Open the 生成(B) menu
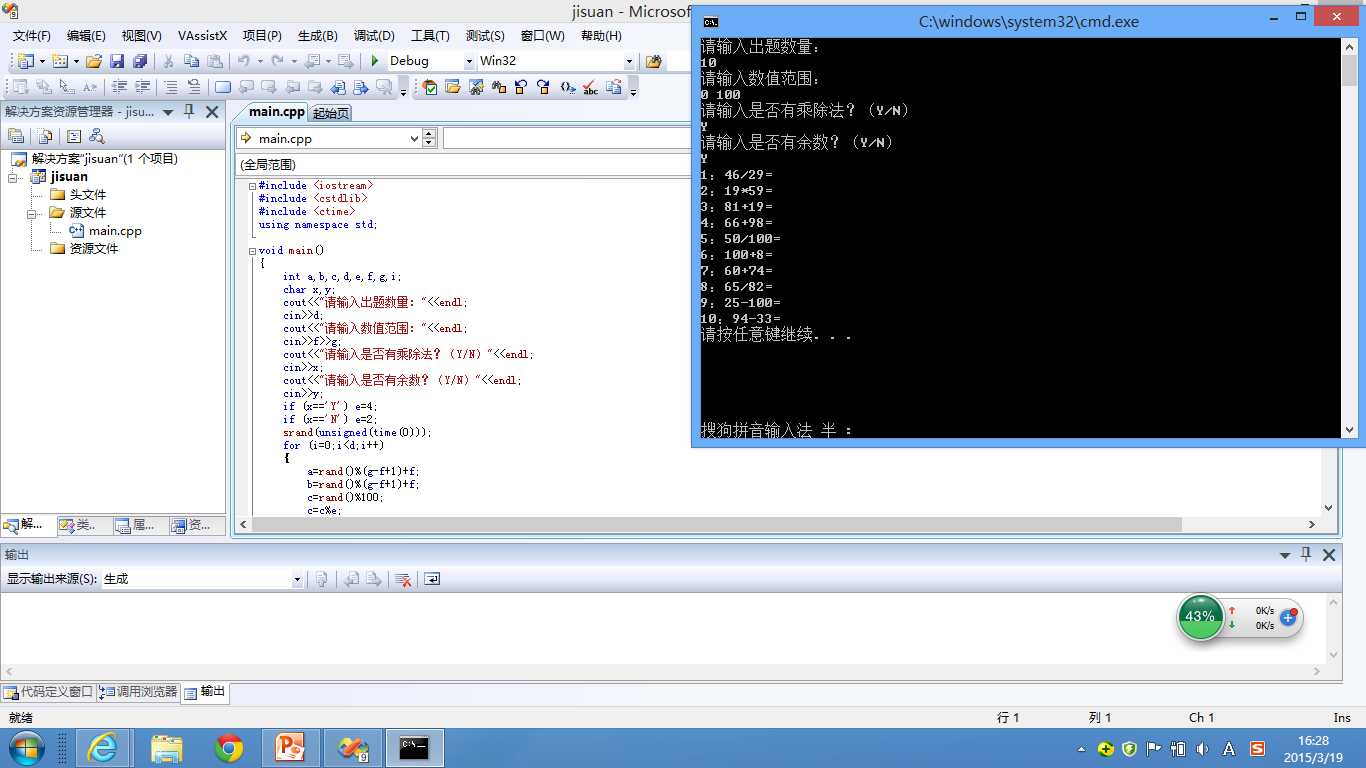Screen dimensions: 1366x768 [x=318, y=35]
